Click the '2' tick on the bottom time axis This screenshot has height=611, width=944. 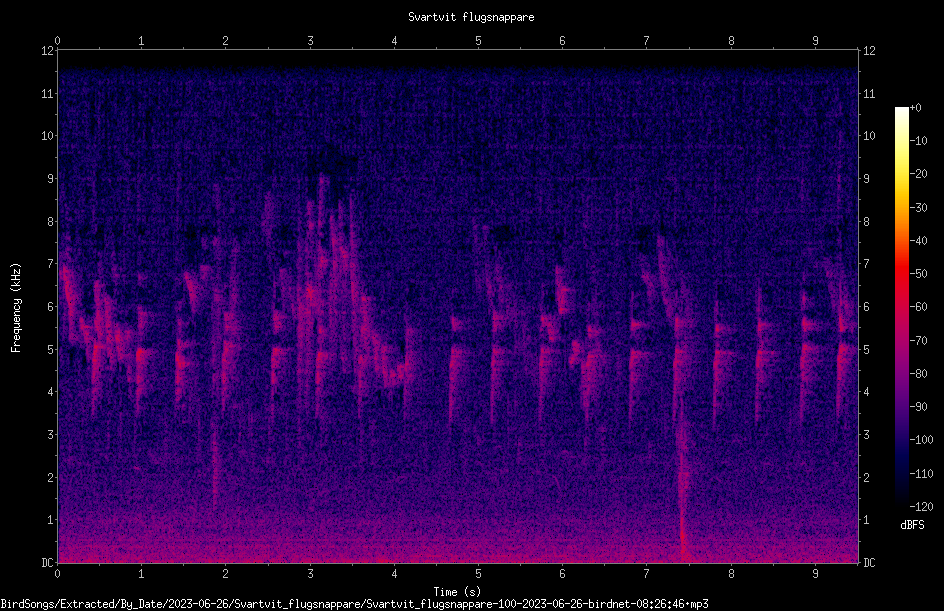[x=226, y=574]
